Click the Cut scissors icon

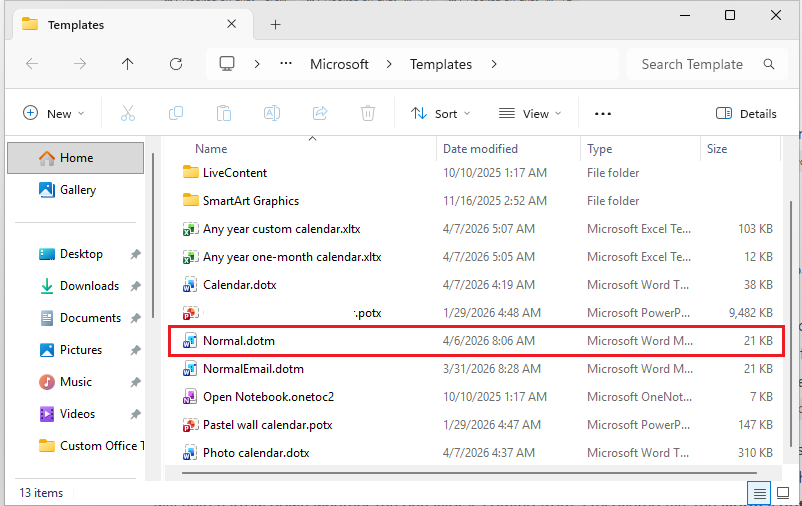click(x=128, y=113)
